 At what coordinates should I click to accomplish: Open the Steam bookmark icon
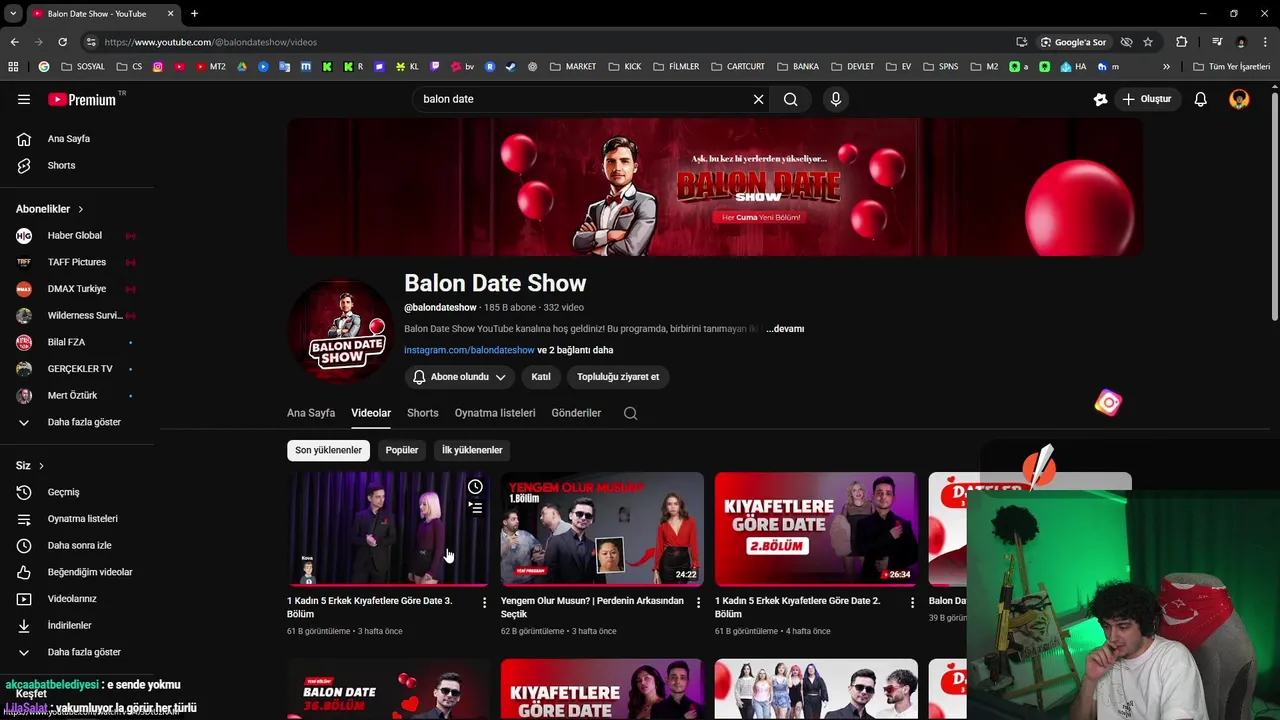point(511,67)
